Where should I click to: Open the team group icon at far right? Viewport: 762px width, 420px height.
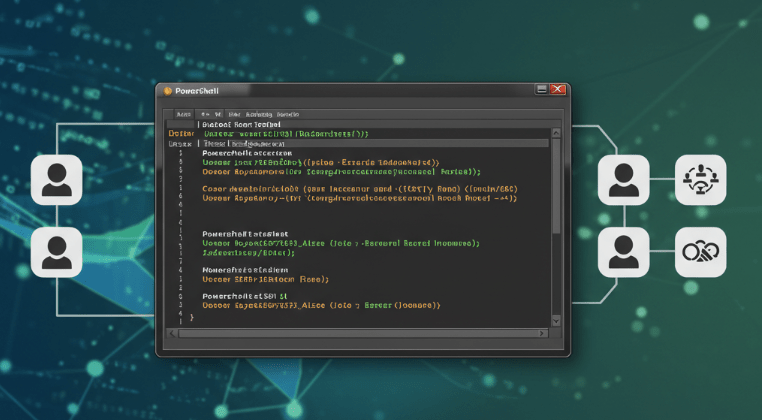701,180
